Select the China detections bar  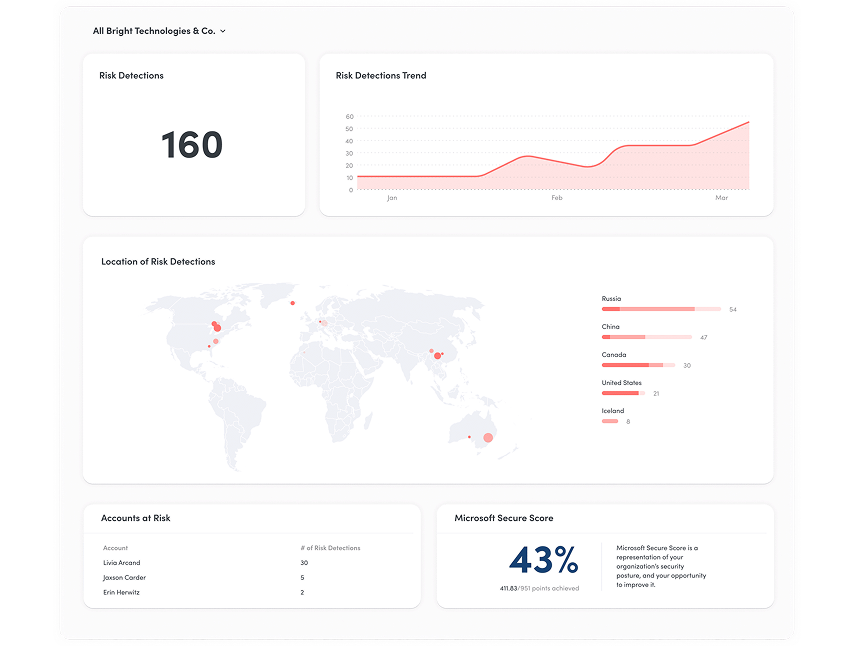[645, 337]
